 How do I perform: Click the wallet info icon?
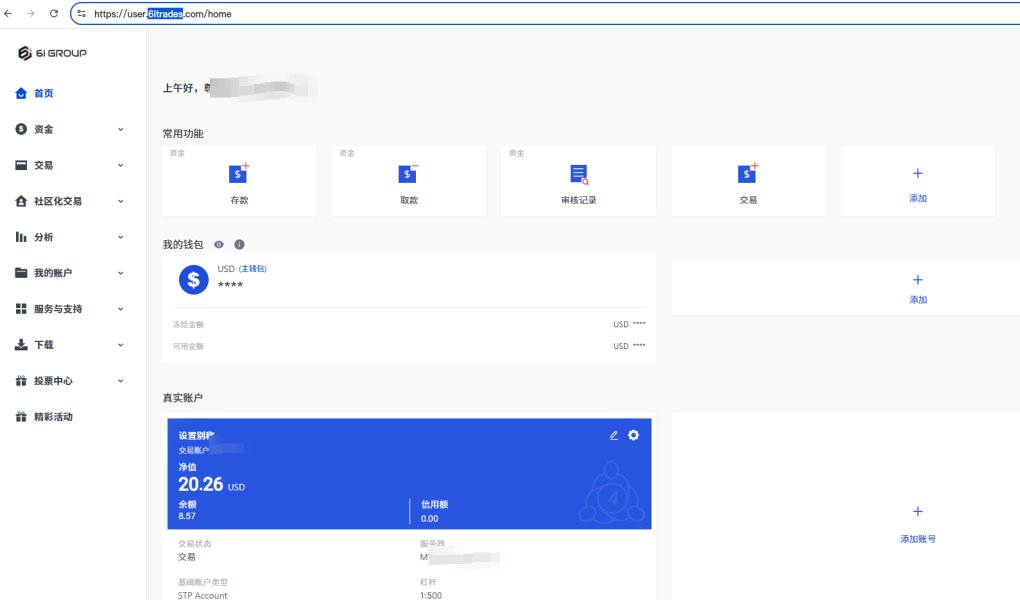pyautogui.click(x=239, y=245)
